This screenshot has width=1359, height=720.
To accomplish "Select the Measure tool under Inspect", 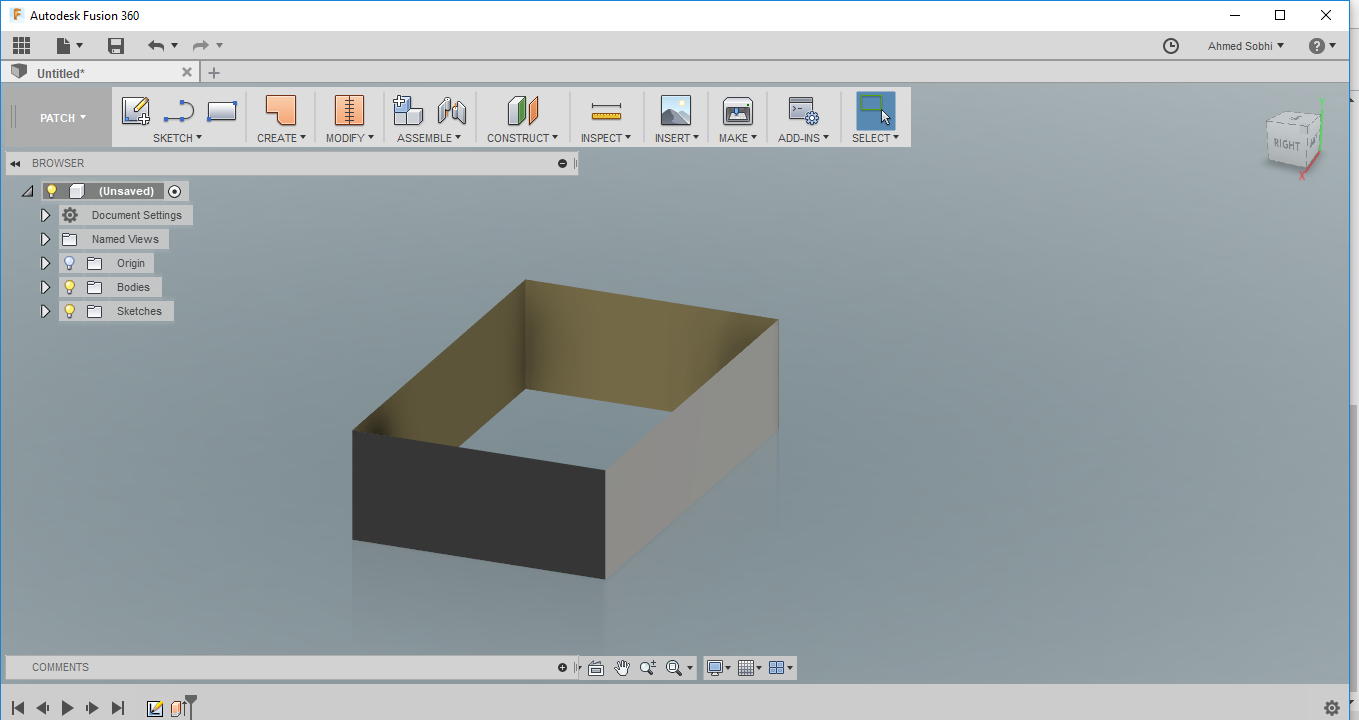I will [x=606, y=111].
